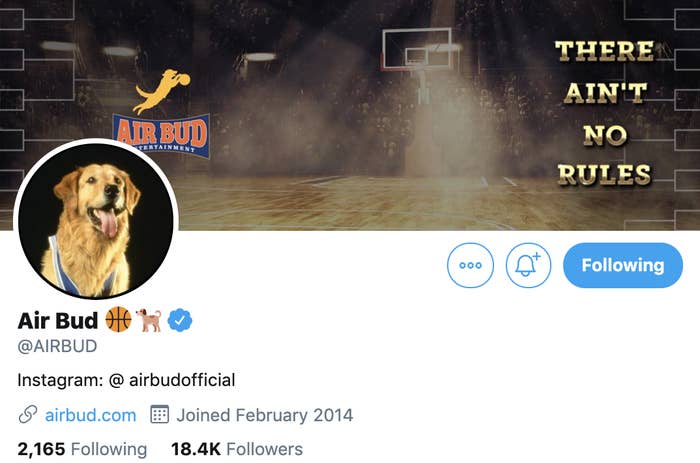View the 18.4K Followers list

click(237, 449)
